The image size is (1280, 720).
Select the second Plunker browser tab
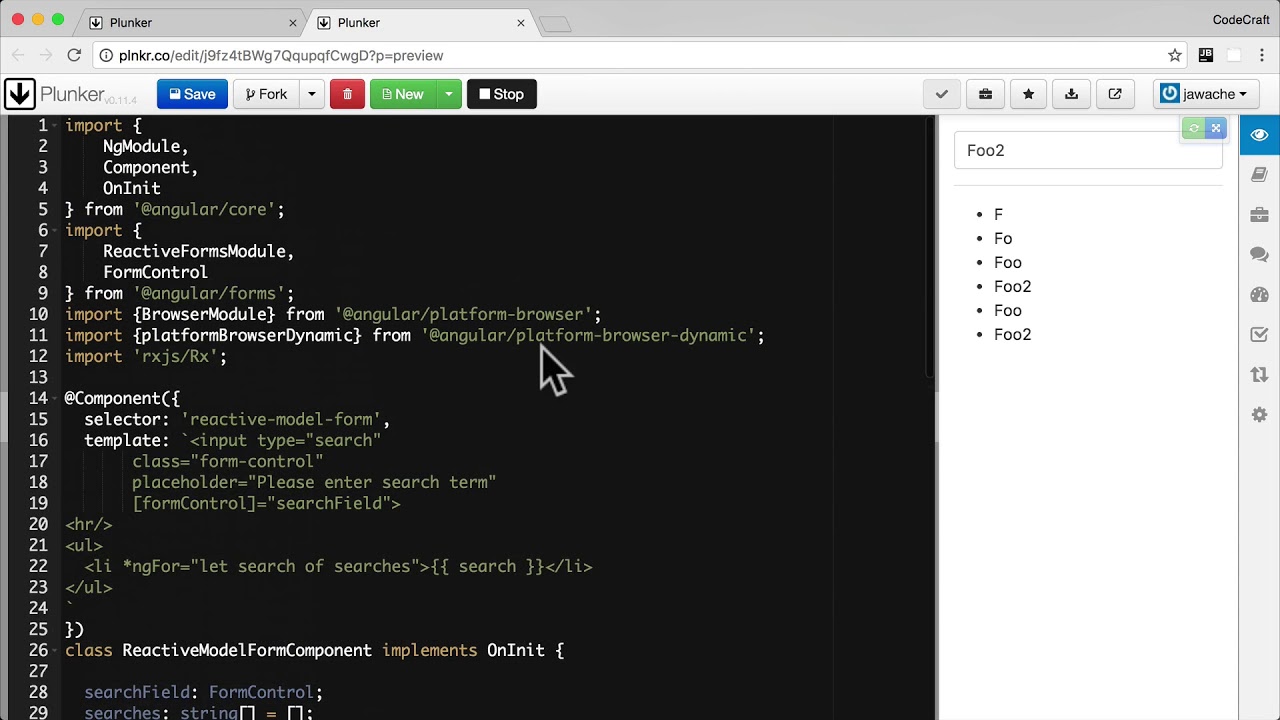click(x=422, y=22)
